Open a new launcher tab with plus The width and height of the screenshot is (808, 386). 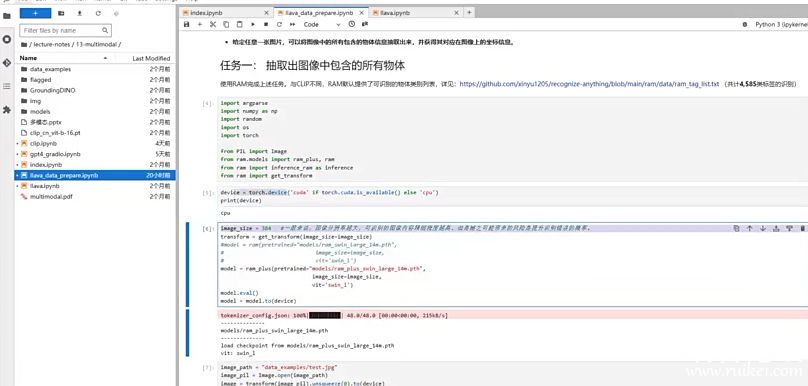coord(469,12)
